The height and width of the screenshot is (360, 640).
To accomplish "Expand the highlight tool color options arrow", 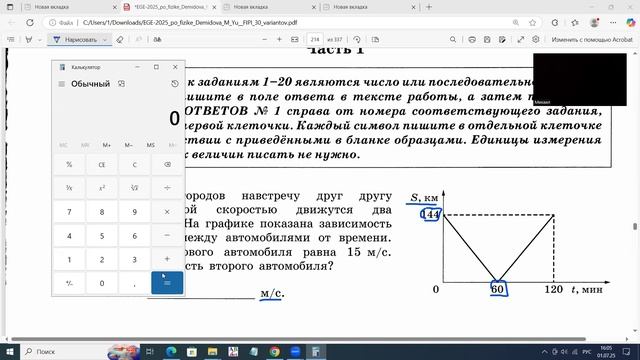I will click(x=40, y=40).
